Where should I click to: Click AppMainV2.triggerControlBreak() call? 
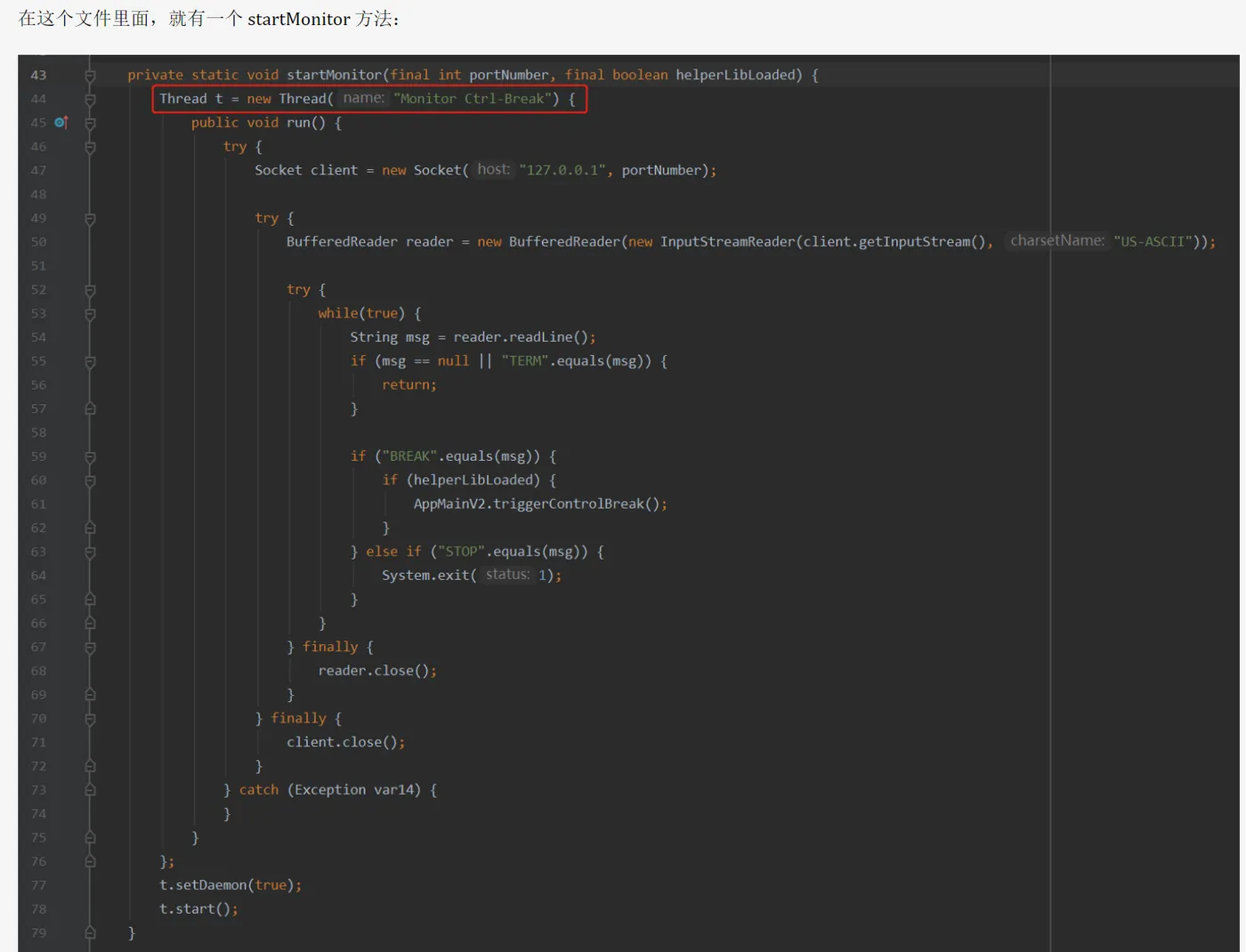(537, 504)
